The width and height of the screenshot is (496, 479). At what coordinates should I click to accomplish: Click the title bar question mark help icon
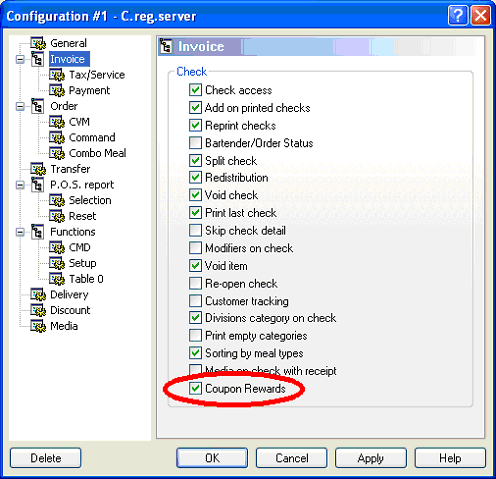tap(458, 16)
